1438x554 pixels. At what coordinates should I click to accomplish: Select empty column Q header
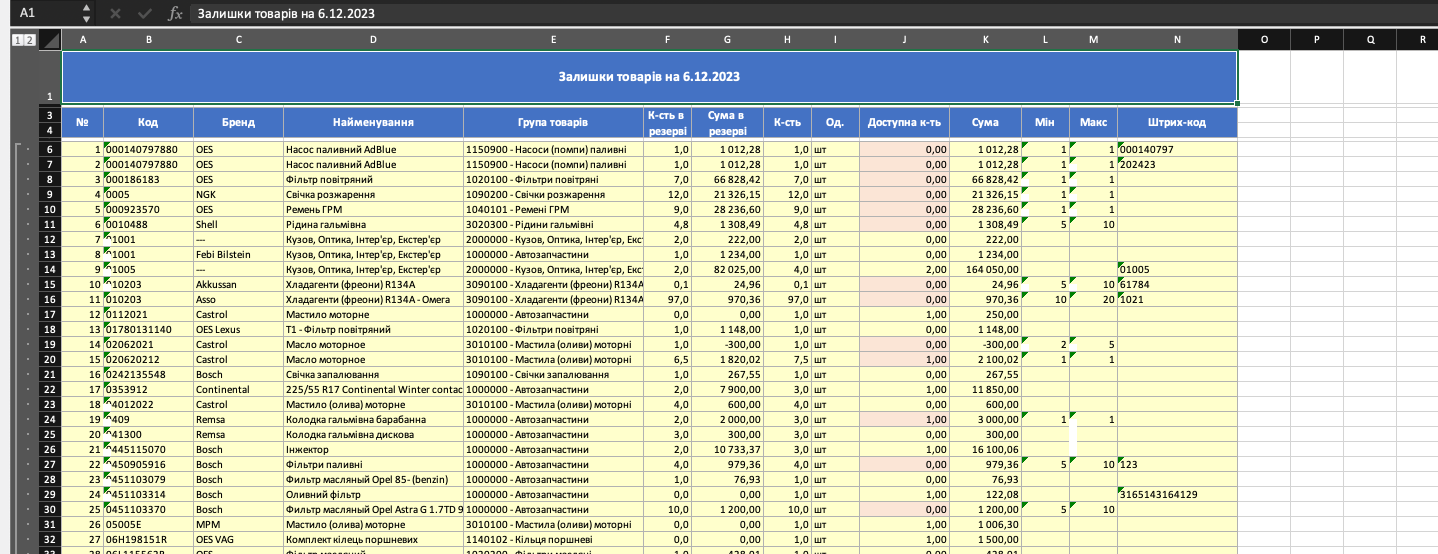click(1370, 40)
